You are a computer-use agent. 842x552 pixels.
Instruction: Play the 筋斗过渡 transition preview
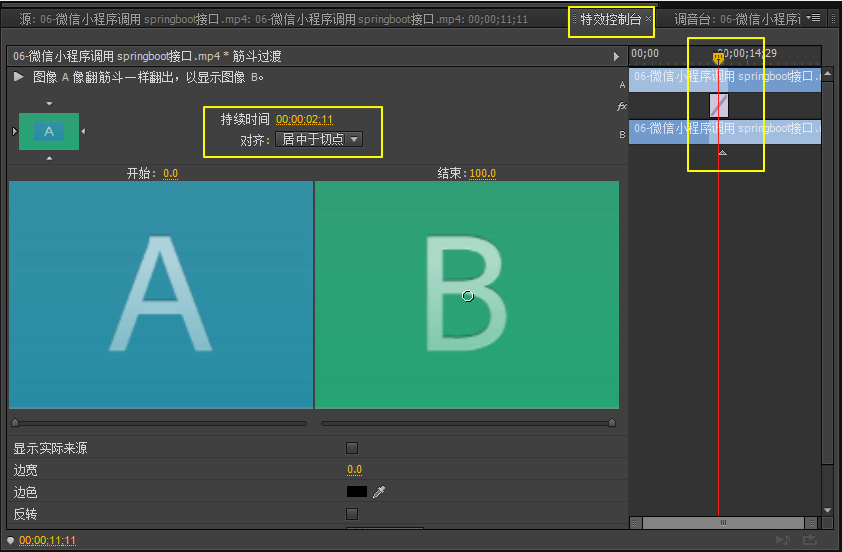(19, 77)
